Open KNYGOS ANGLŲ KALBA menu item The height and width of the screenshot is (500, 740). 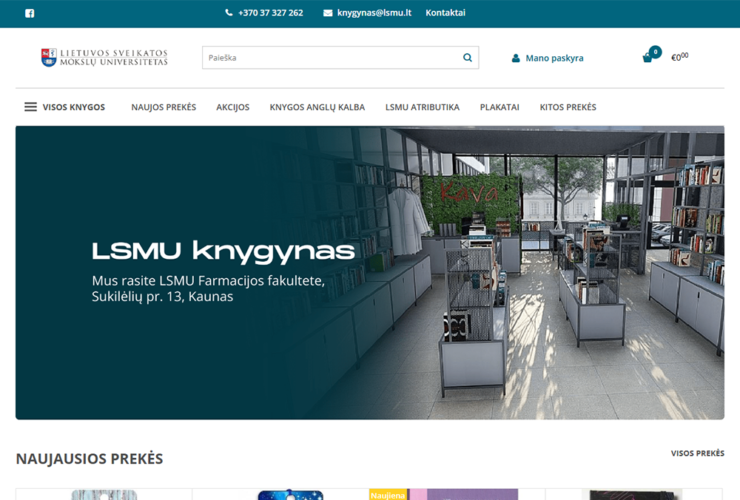[317, 107]
